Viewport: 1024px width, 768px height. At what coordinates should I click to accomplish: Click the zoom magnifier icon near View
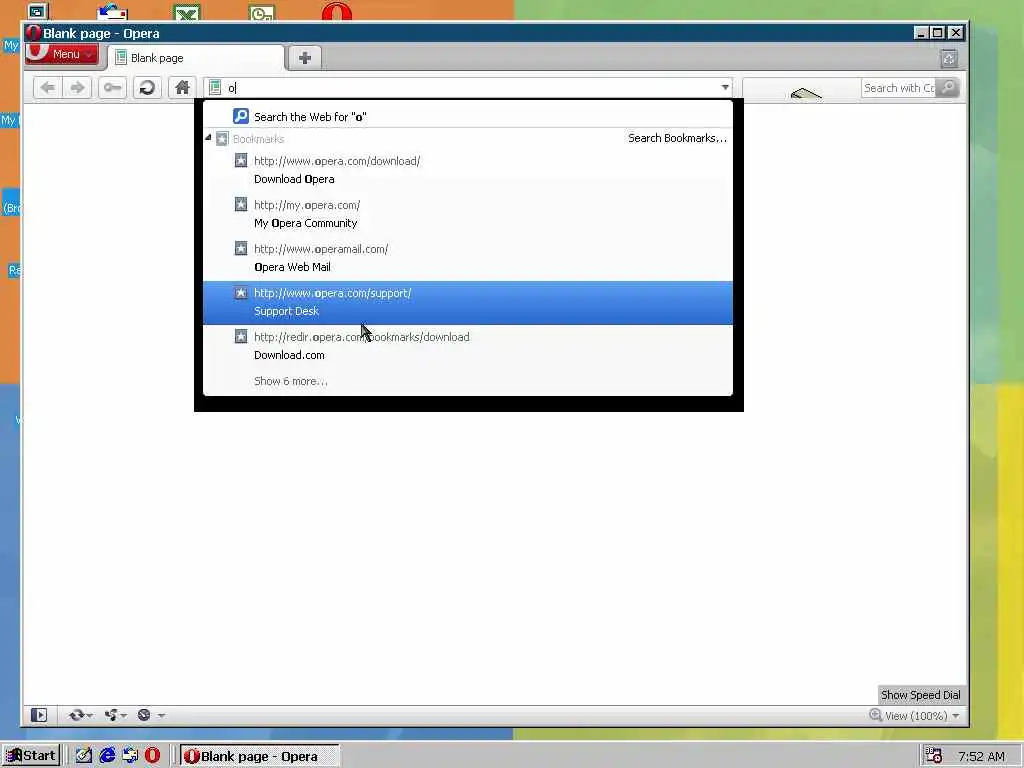point(876,715)
